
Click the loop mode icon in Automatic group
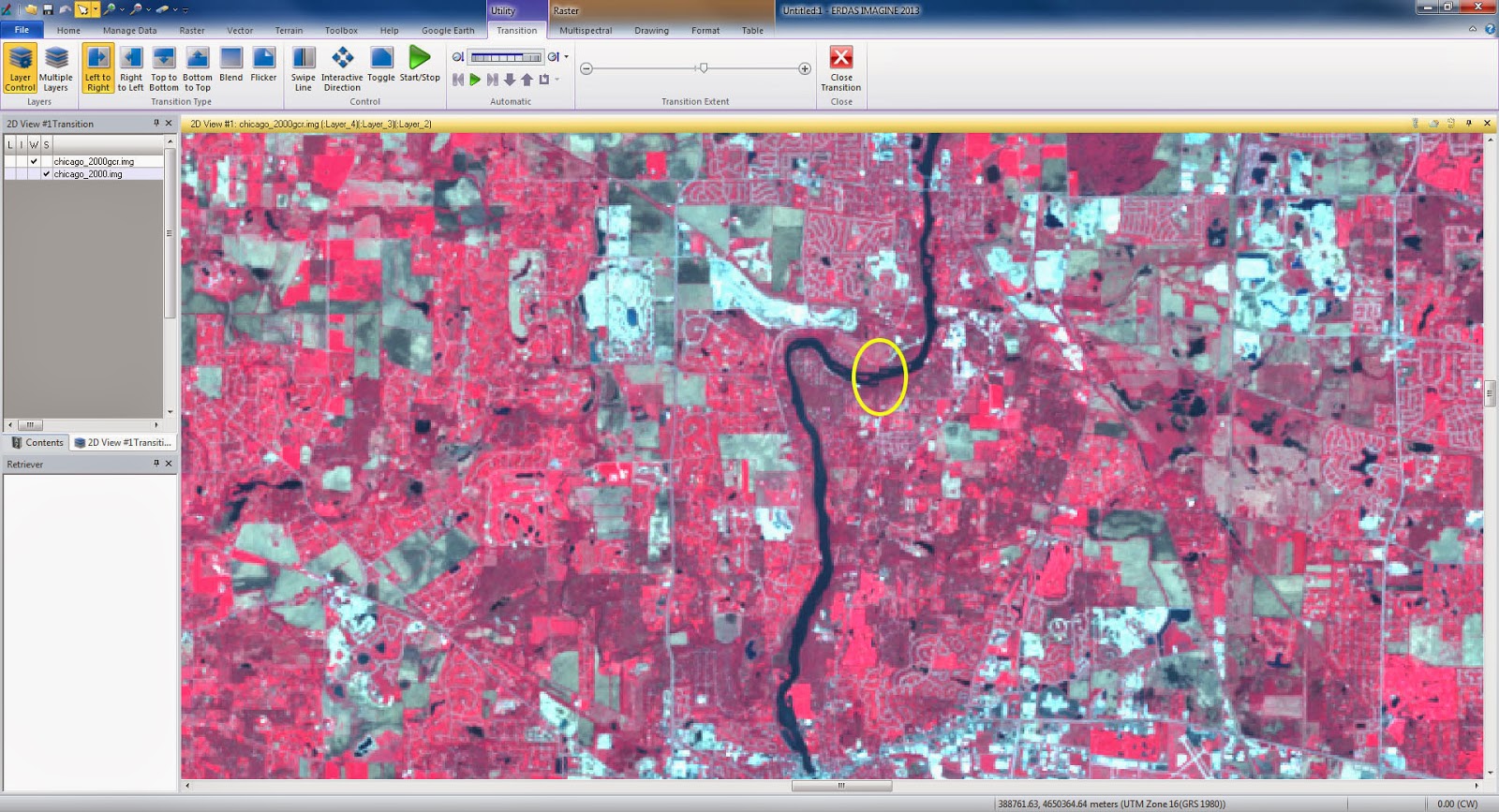544,80
